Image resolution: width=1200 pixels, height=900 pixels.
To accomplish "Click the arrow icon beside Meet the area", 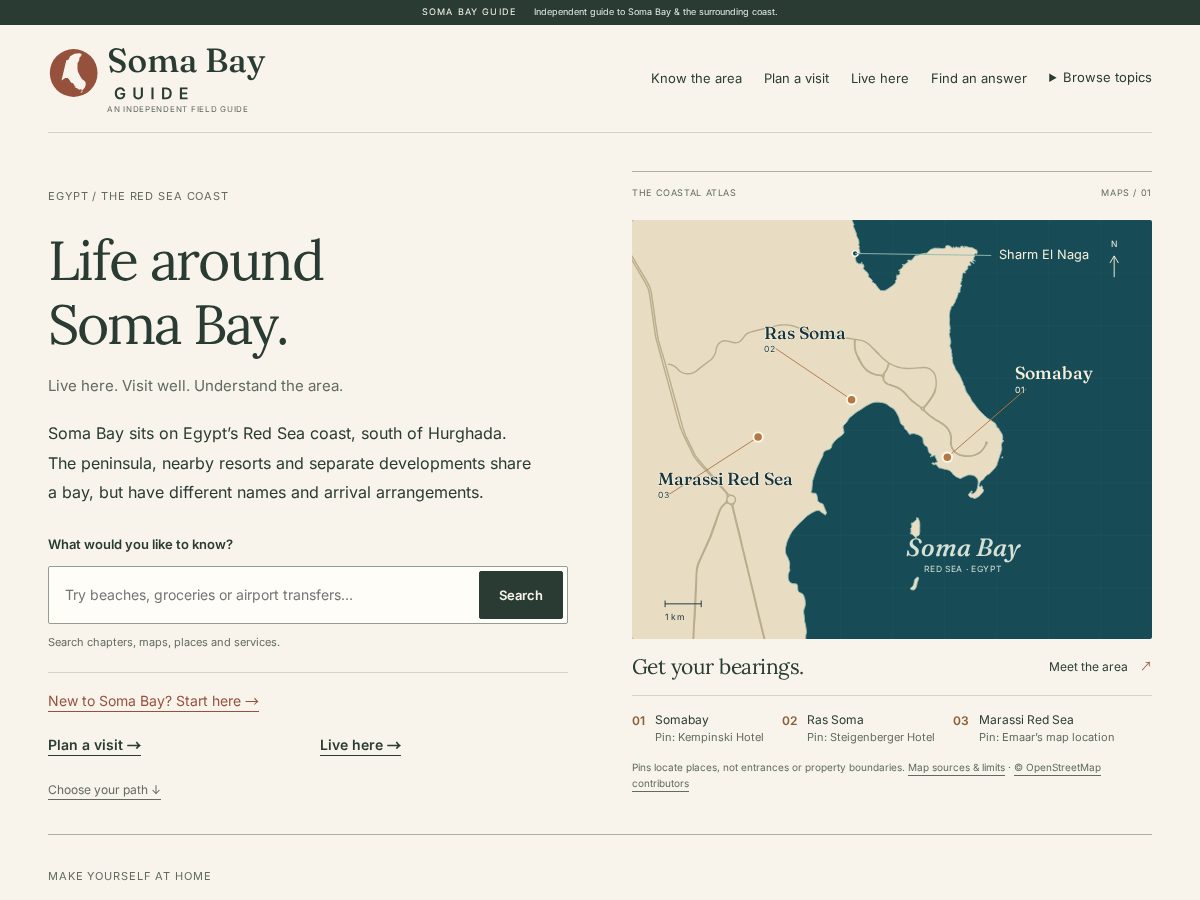I will pyautogui.click(x=1146, y=666).
